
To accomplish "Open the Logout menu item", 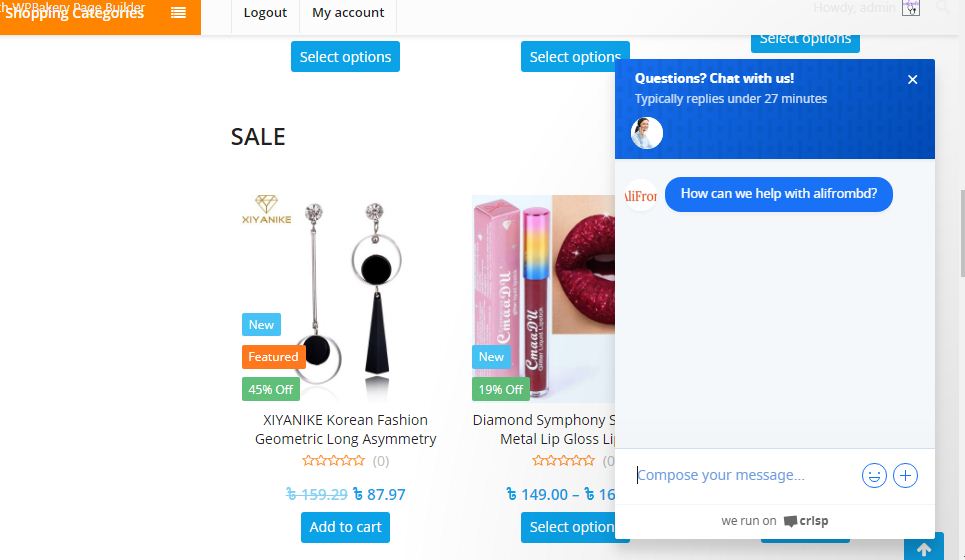I will 265,13.
